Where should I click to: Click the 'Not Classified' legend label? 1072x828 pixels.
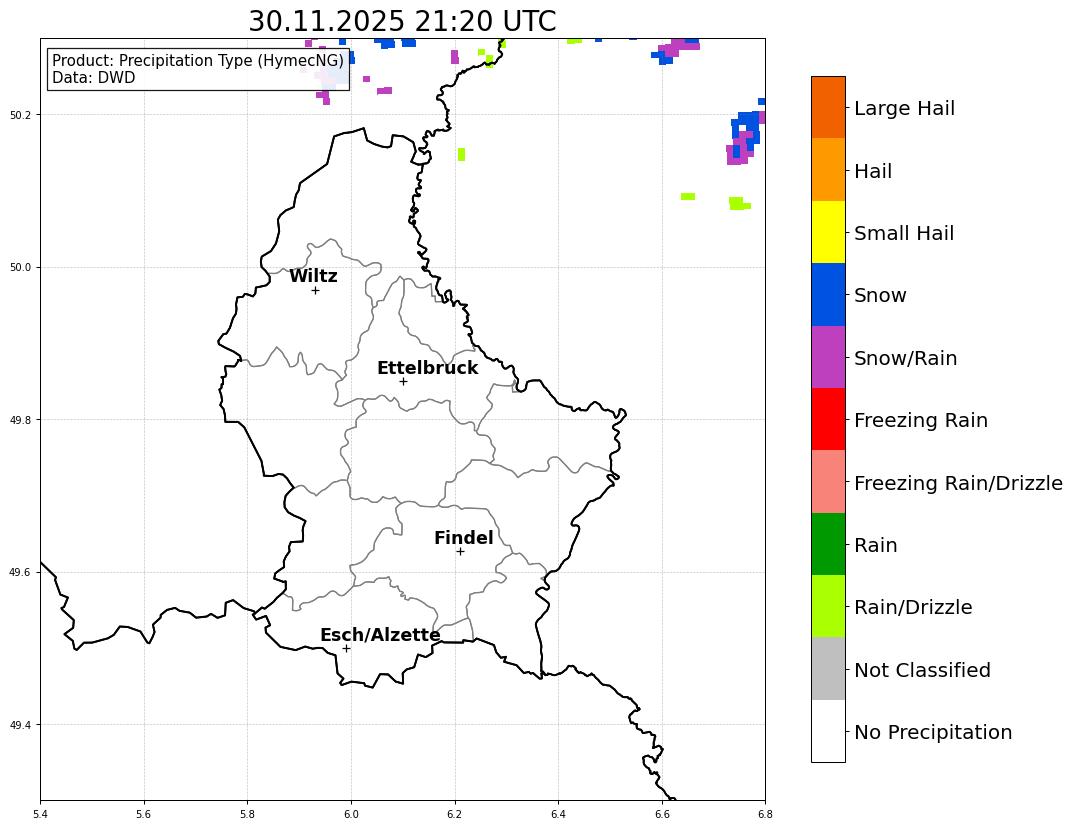(922, 670)
